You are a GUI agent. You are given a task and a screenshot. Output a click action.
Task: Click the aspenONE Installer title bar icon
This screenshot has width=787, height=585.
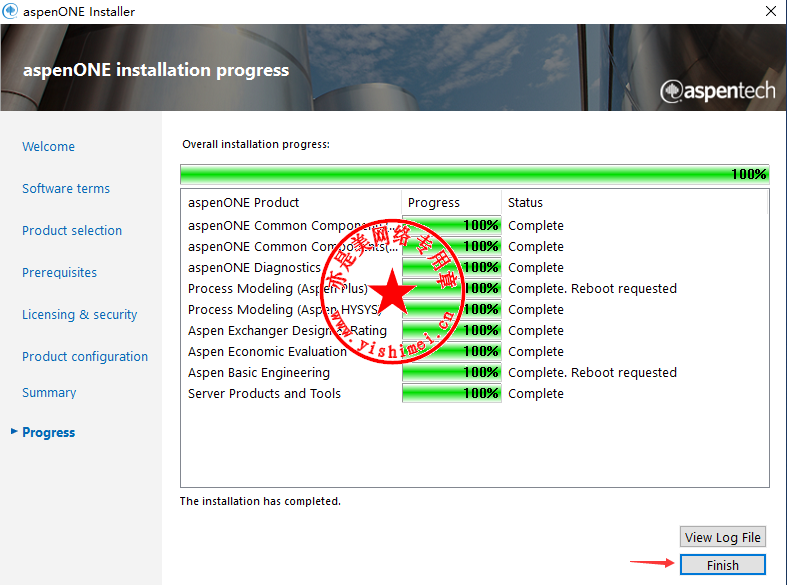coord(10,11)
